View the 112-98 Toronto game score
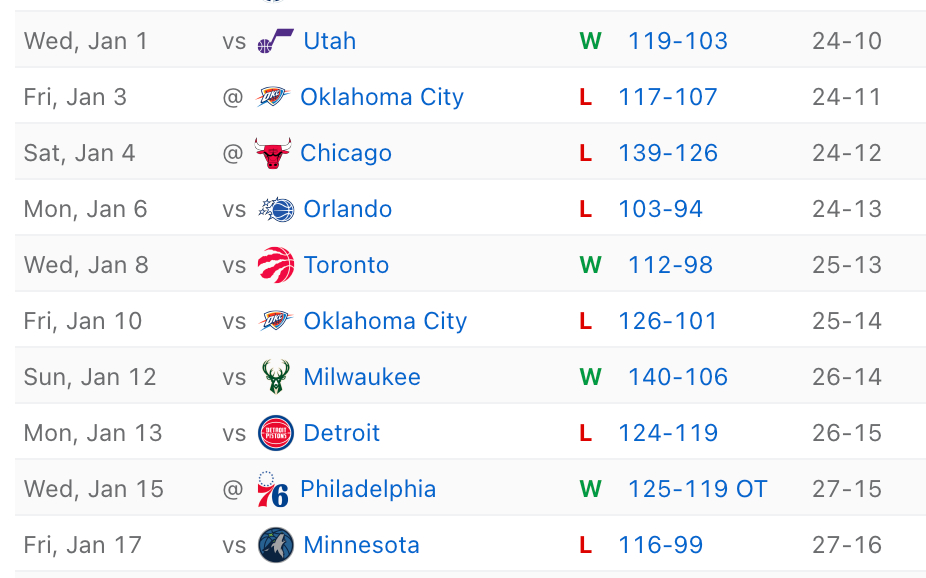 pyautogui.click(x=670, y=265)
